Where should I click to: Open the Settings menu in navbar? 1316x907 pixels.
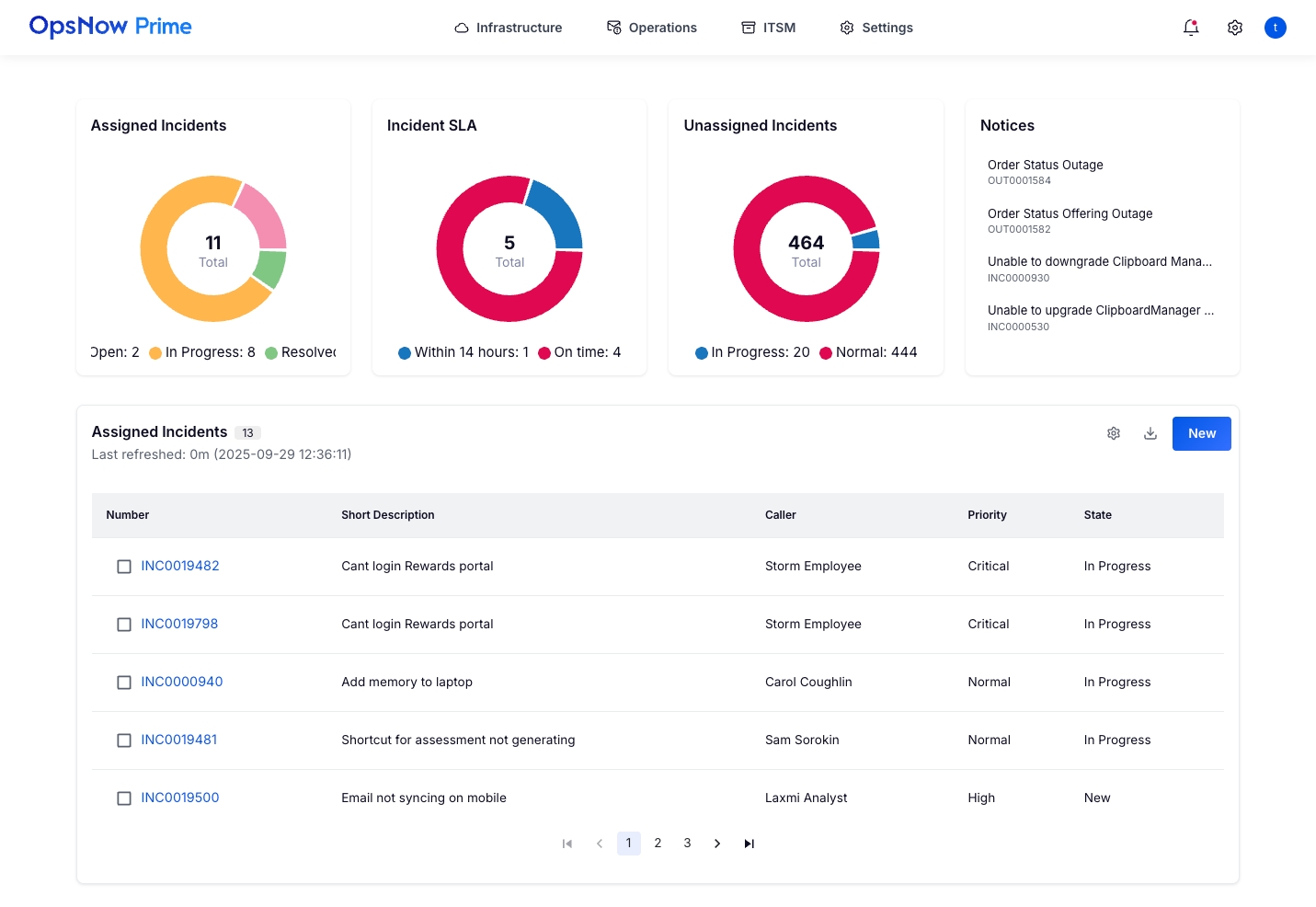click(x=875, y=28)
